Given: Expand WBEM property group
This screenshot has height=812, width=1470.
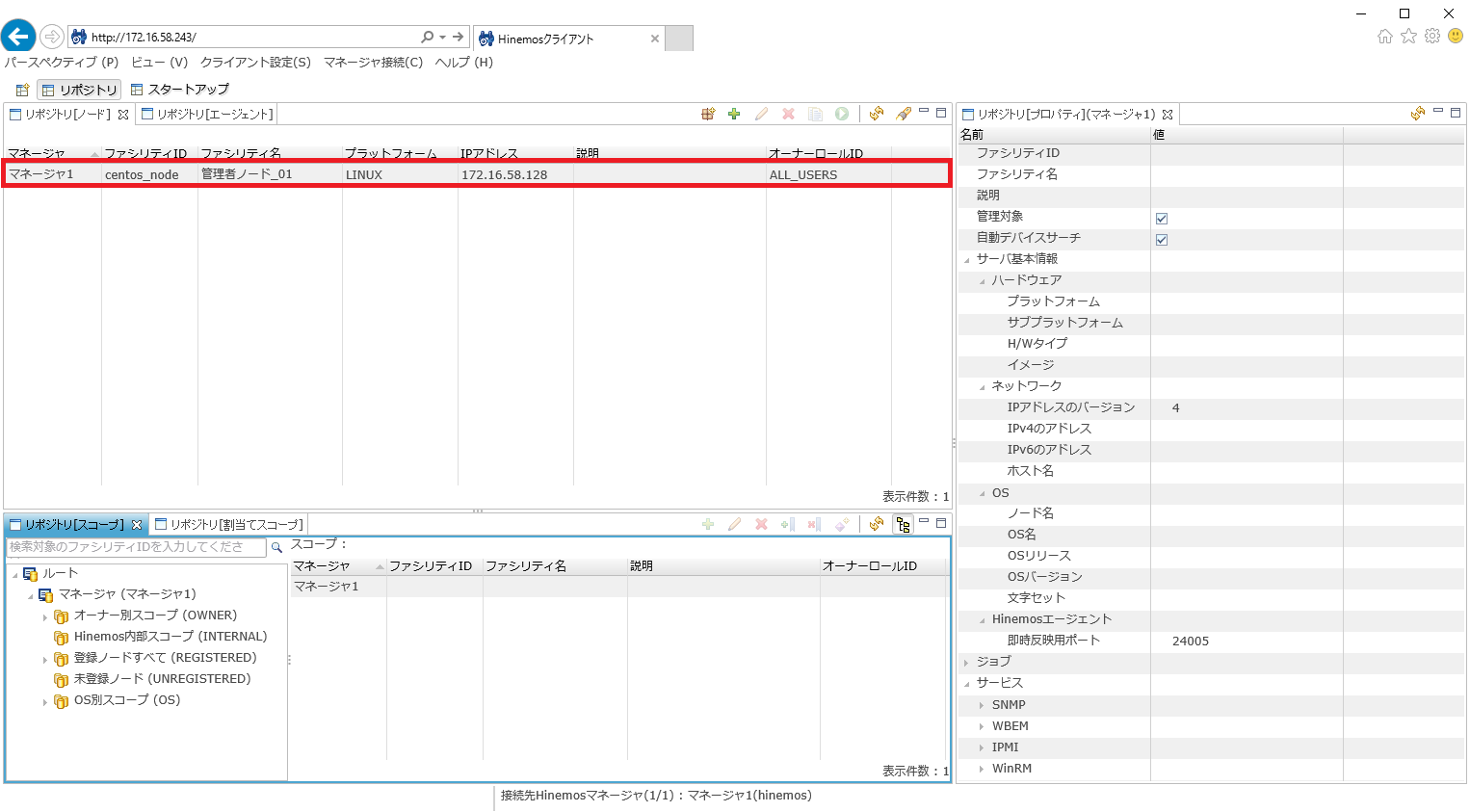Looking at the screenshot, I should click(983, 726).
